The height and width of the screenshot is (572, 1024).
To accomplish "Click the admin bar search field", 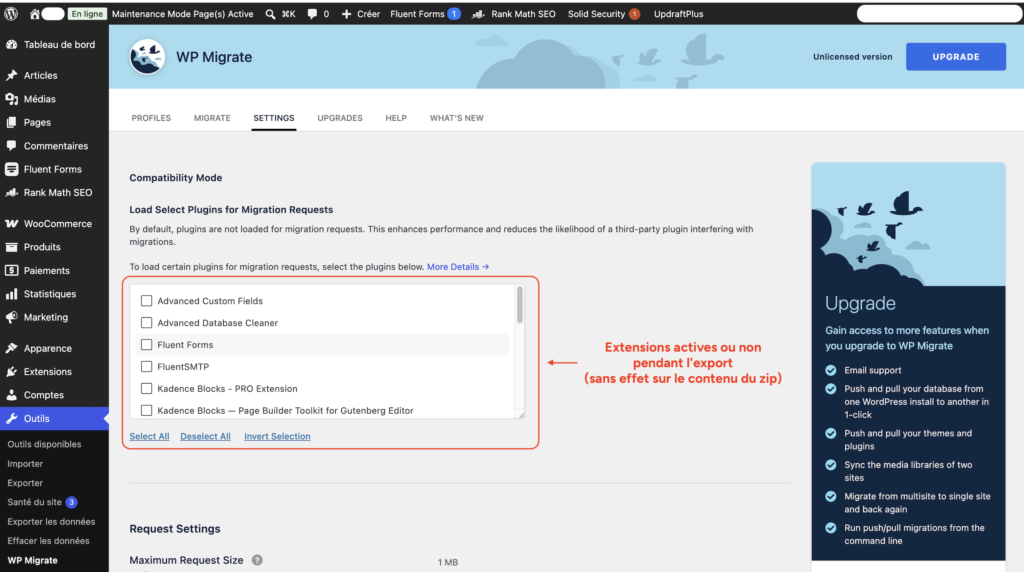I will click(938, 14).
